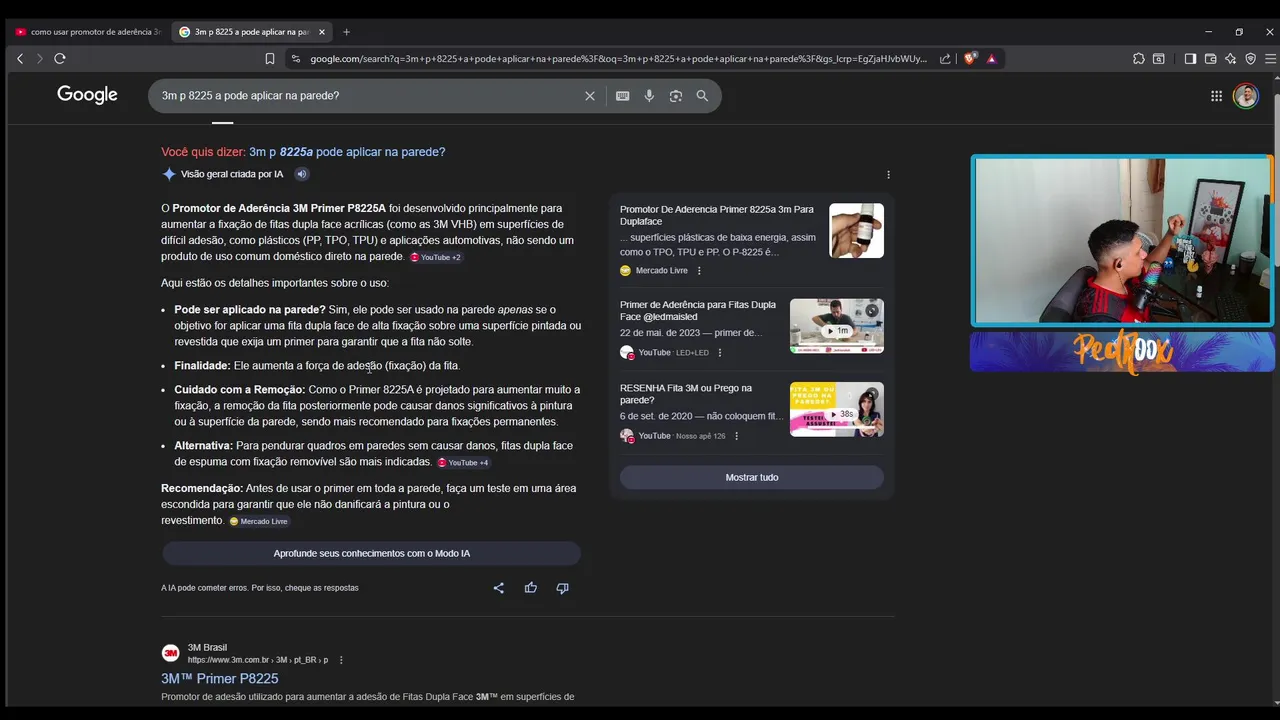Expand the YouTube +4 source chip
This screenshot has width=1280, height=720.
click(462, 463)
